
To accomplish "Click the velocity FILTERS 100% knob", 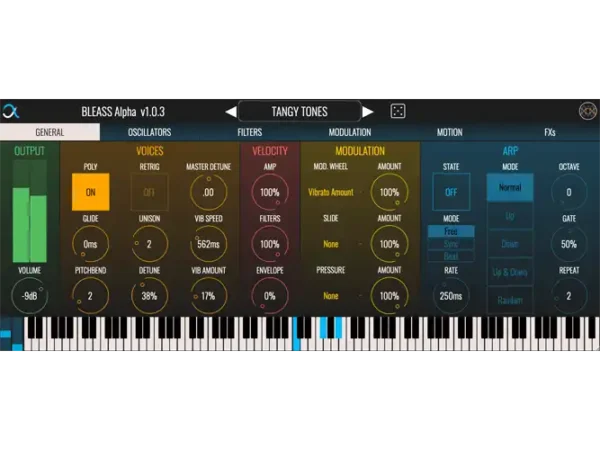I will pos(270,244).
